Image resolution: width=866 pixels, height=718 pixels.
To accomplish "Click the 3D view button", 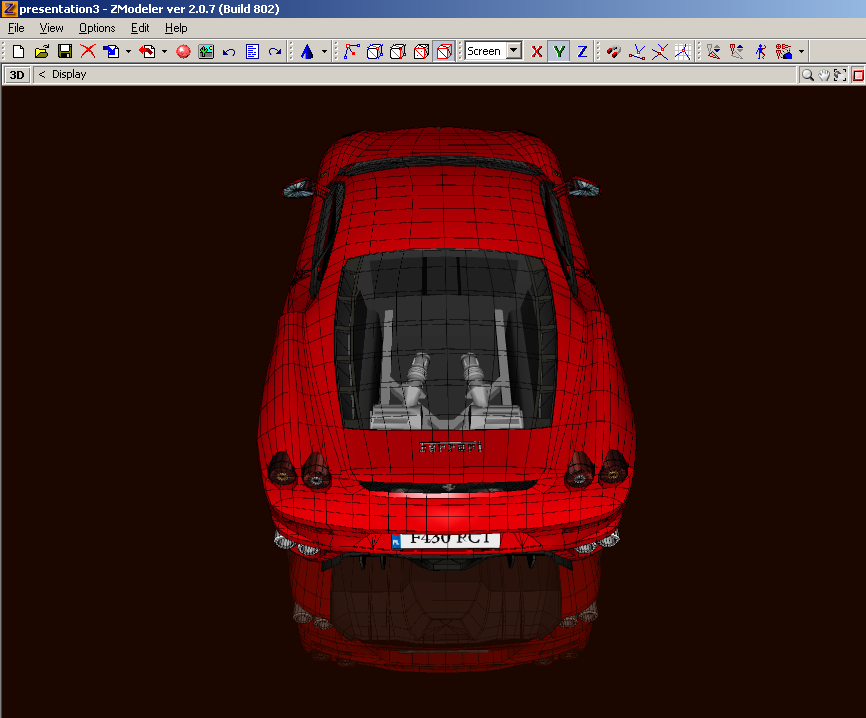I will click(17, 75).
